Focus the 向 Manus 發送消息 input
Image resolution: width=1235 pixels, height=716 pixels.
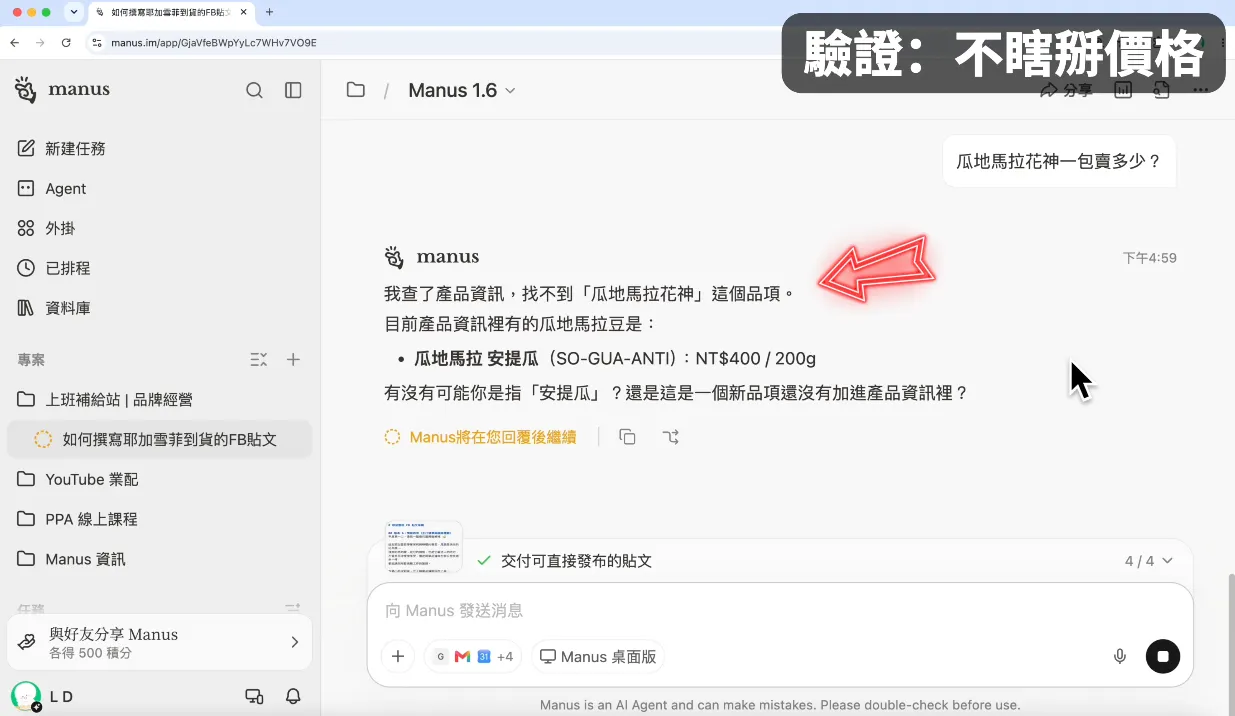780,610
